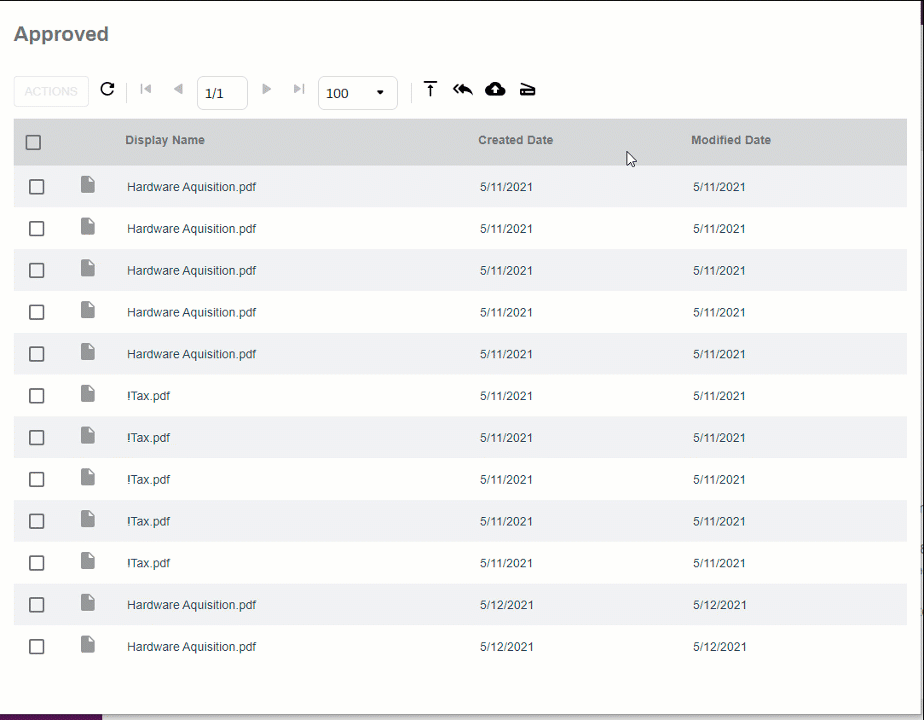Check the second Hardware Aquisition.pdf row checkbox
Screen dimensions: 924x720
click(37, 229)
